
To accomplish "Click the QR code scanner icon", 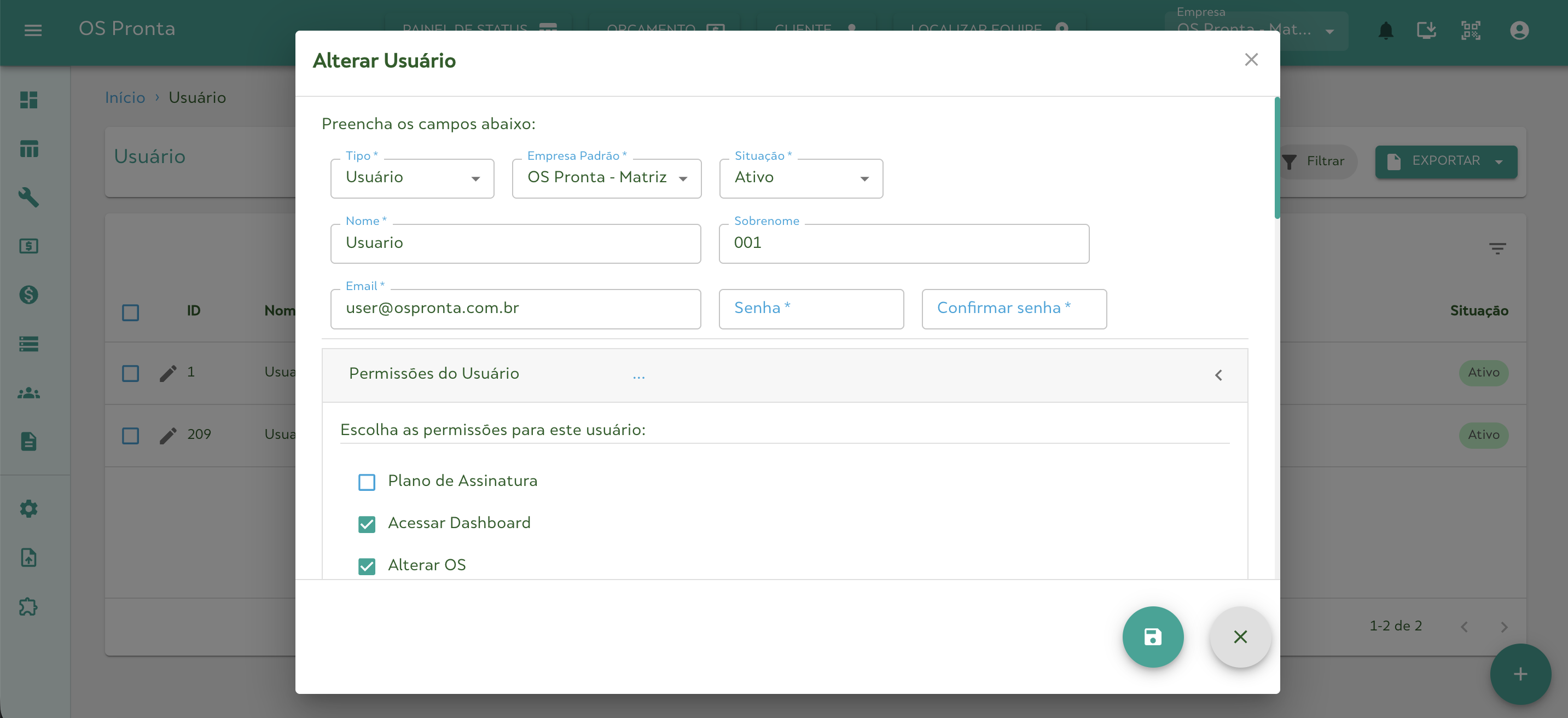I will [x=1470, y=30].
